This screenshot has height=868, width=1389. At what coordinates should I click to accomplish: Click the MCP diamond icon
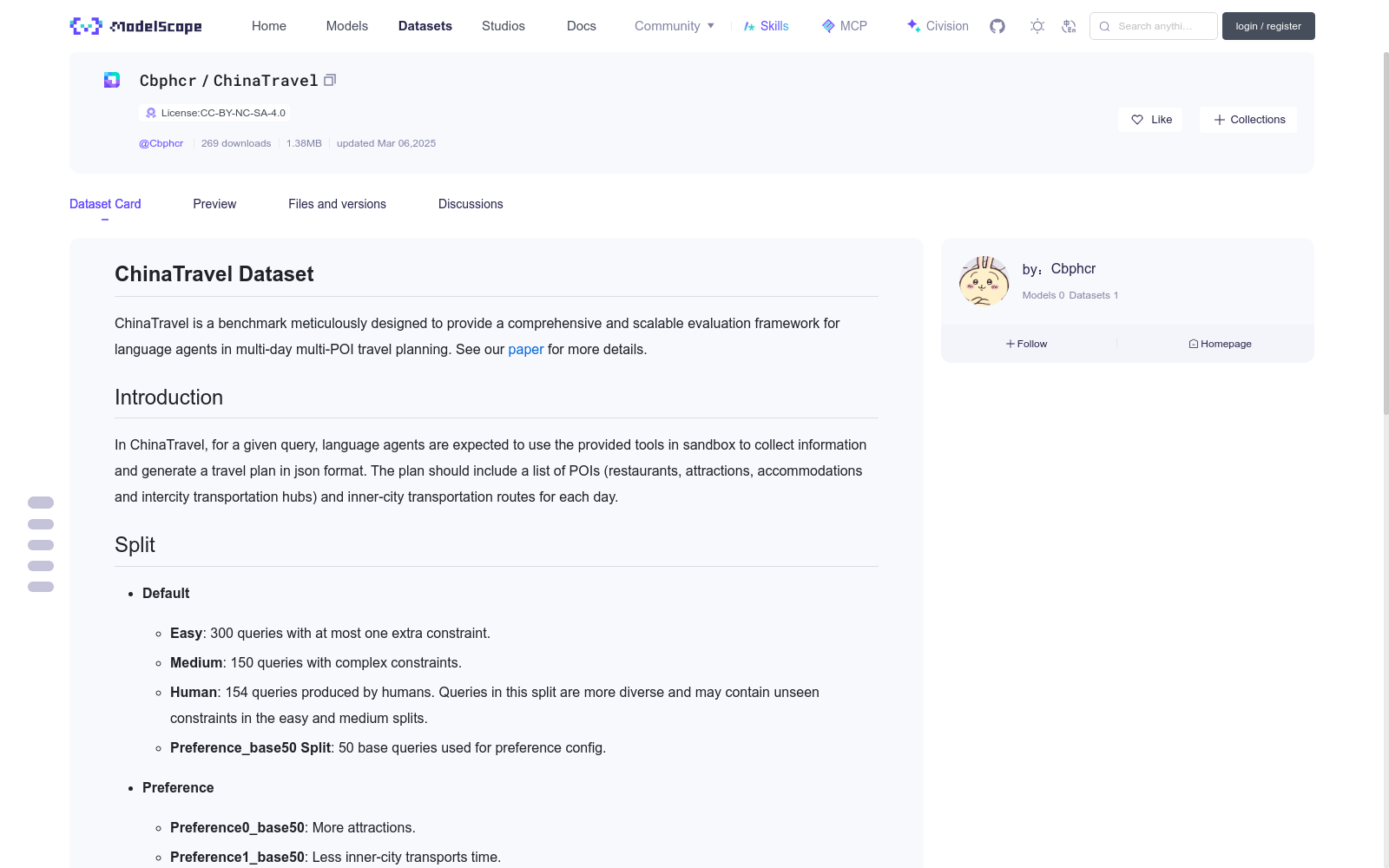[x=828, y=26]
